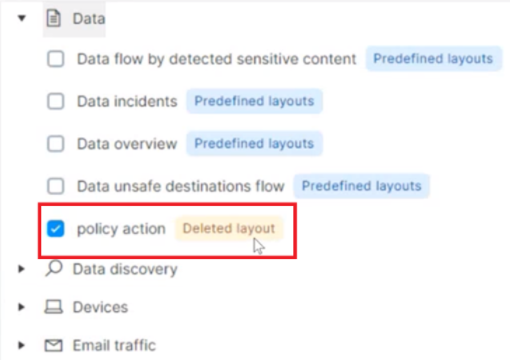Expand the Devices section arrow
This screenshot has height=360, width=510.
(x=21, y=307)
